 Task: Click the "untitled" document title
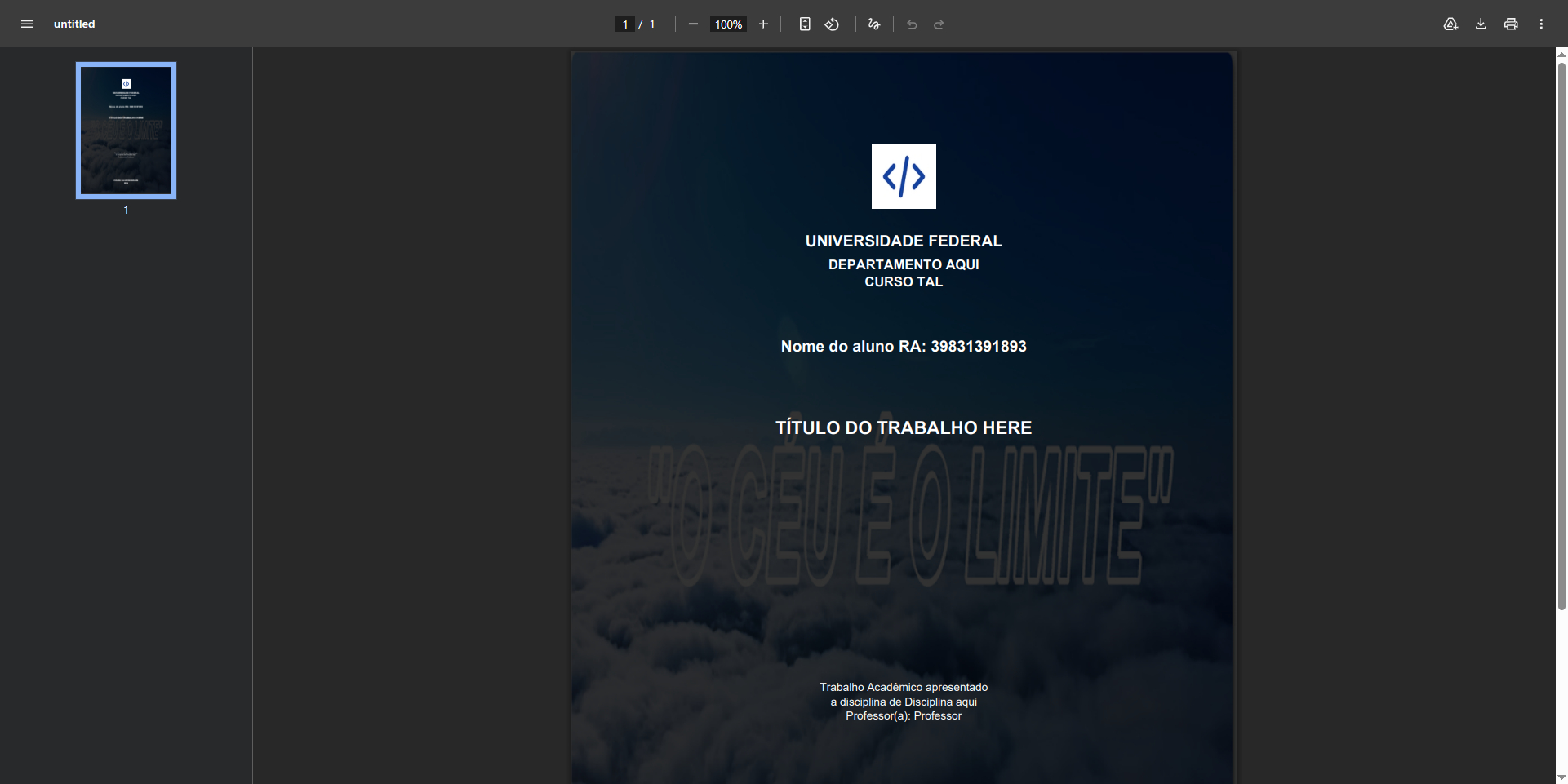tap(74, 24)
